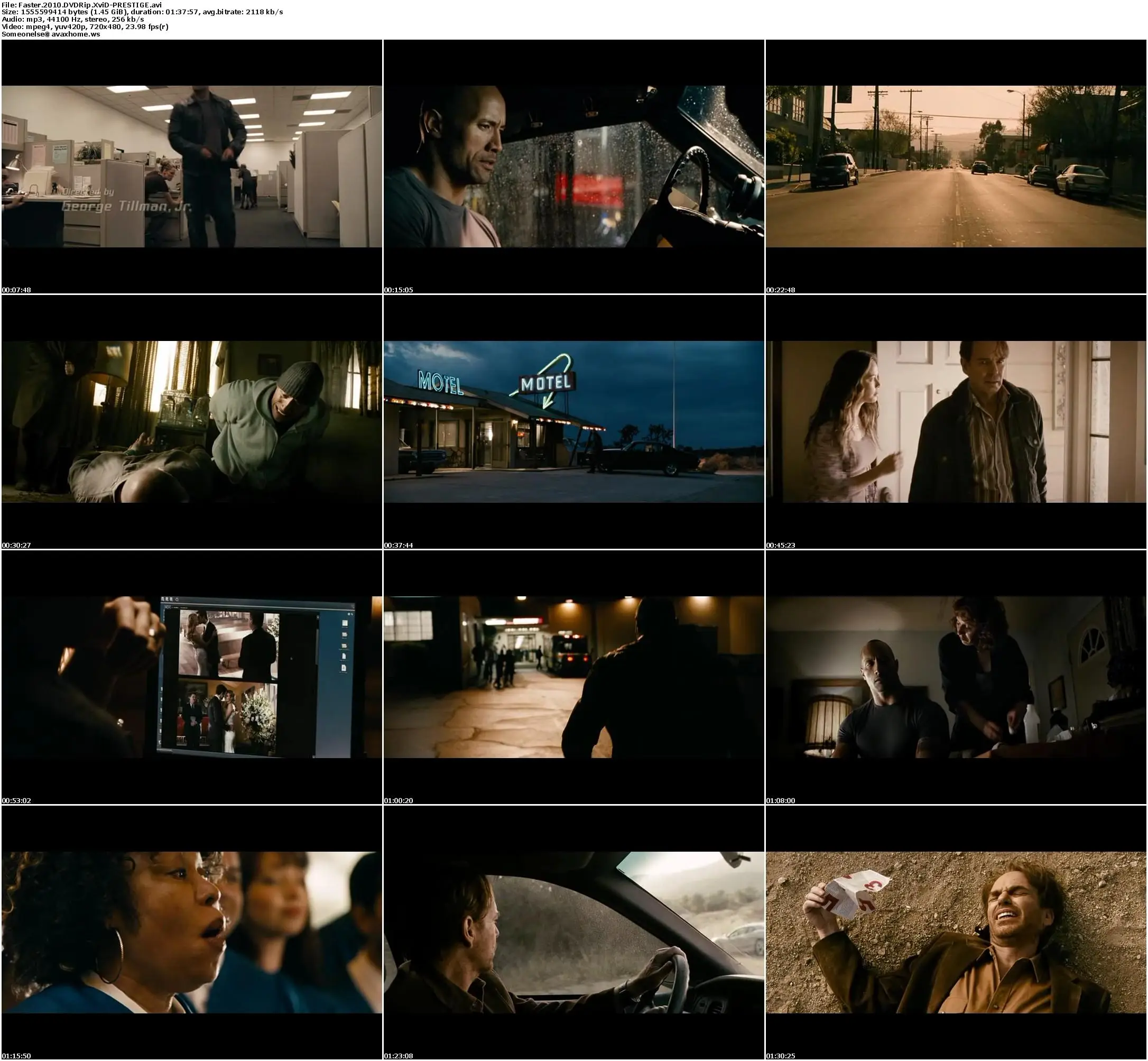Click the motel night thumbnail at 00:37:44
Viewport: 1148px width, 1061px height.
[574, 422]
